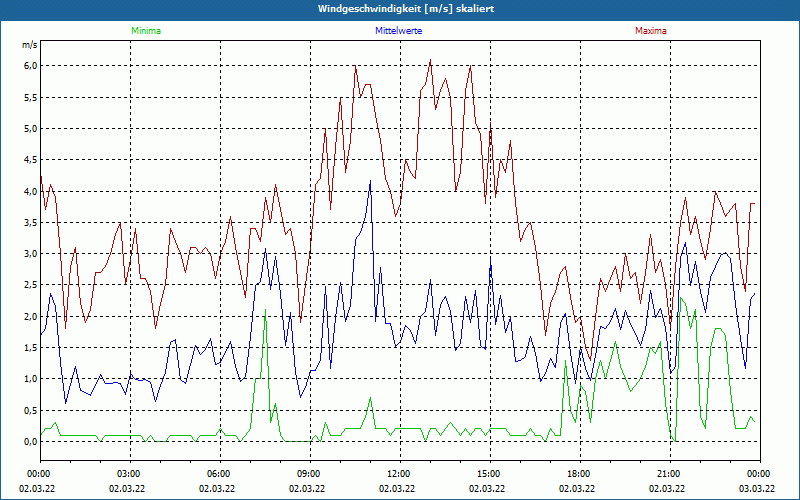Click the 15:00 time axis label
The image size is (800, 500).
(x=490, y=474)
